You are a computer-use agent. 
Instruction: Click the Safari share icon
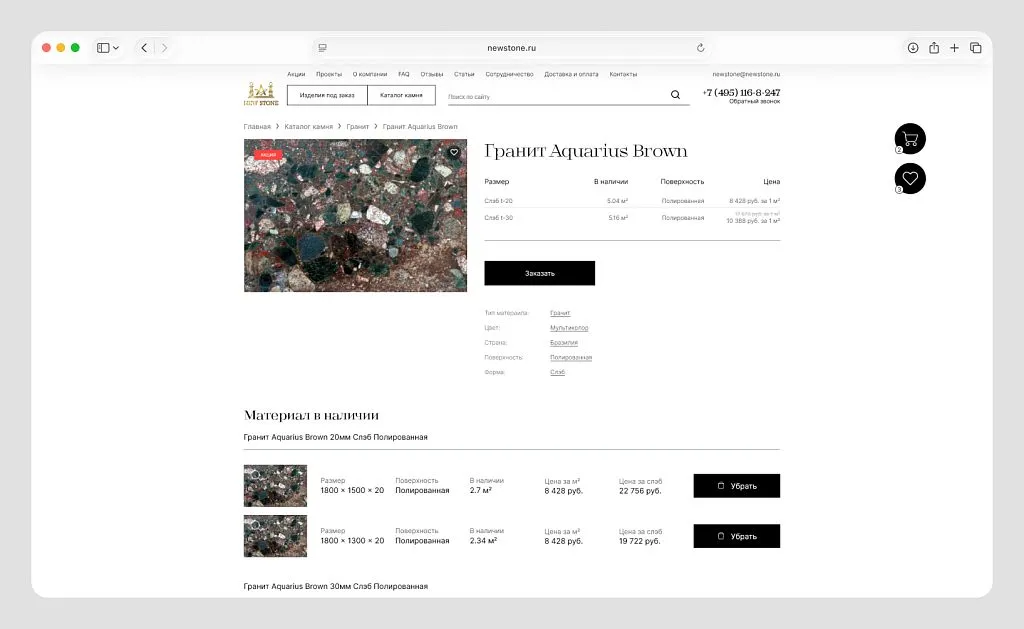point(933,47)
